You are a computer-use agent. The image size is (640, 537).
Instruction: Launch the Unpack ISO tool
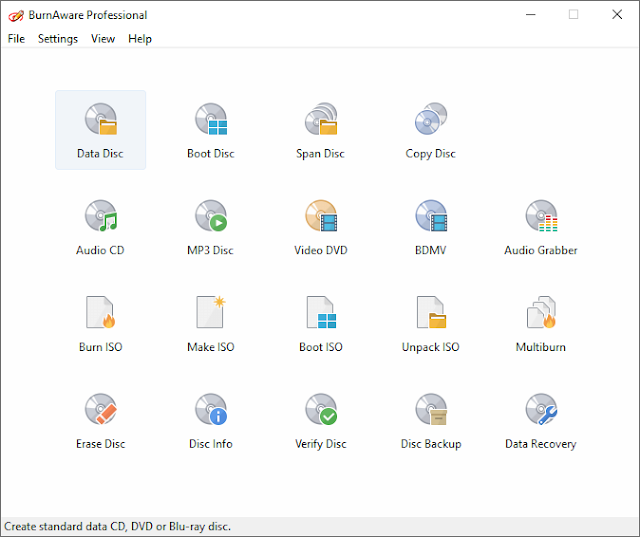click(431, 324)
